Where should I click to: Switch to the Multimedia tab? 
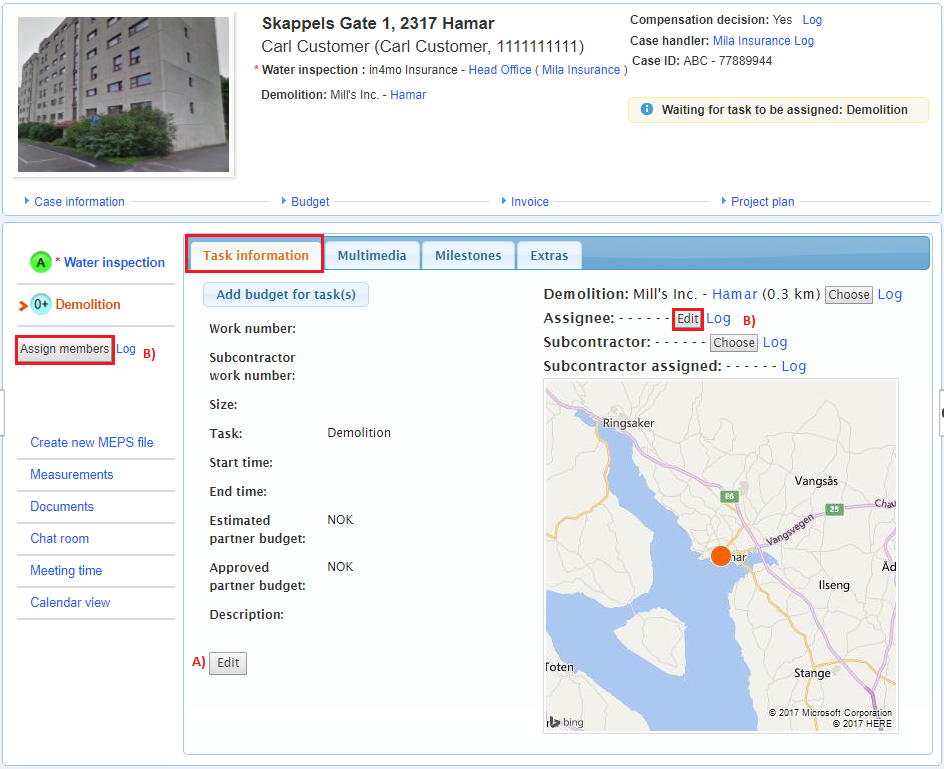[372, 256]
